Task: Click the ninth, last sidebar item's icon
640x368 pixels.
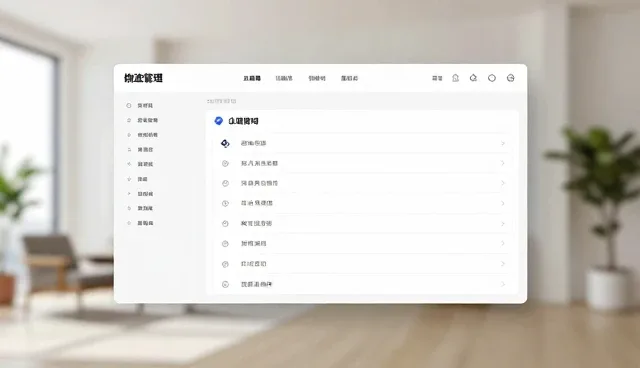Action: pos(129,223)
